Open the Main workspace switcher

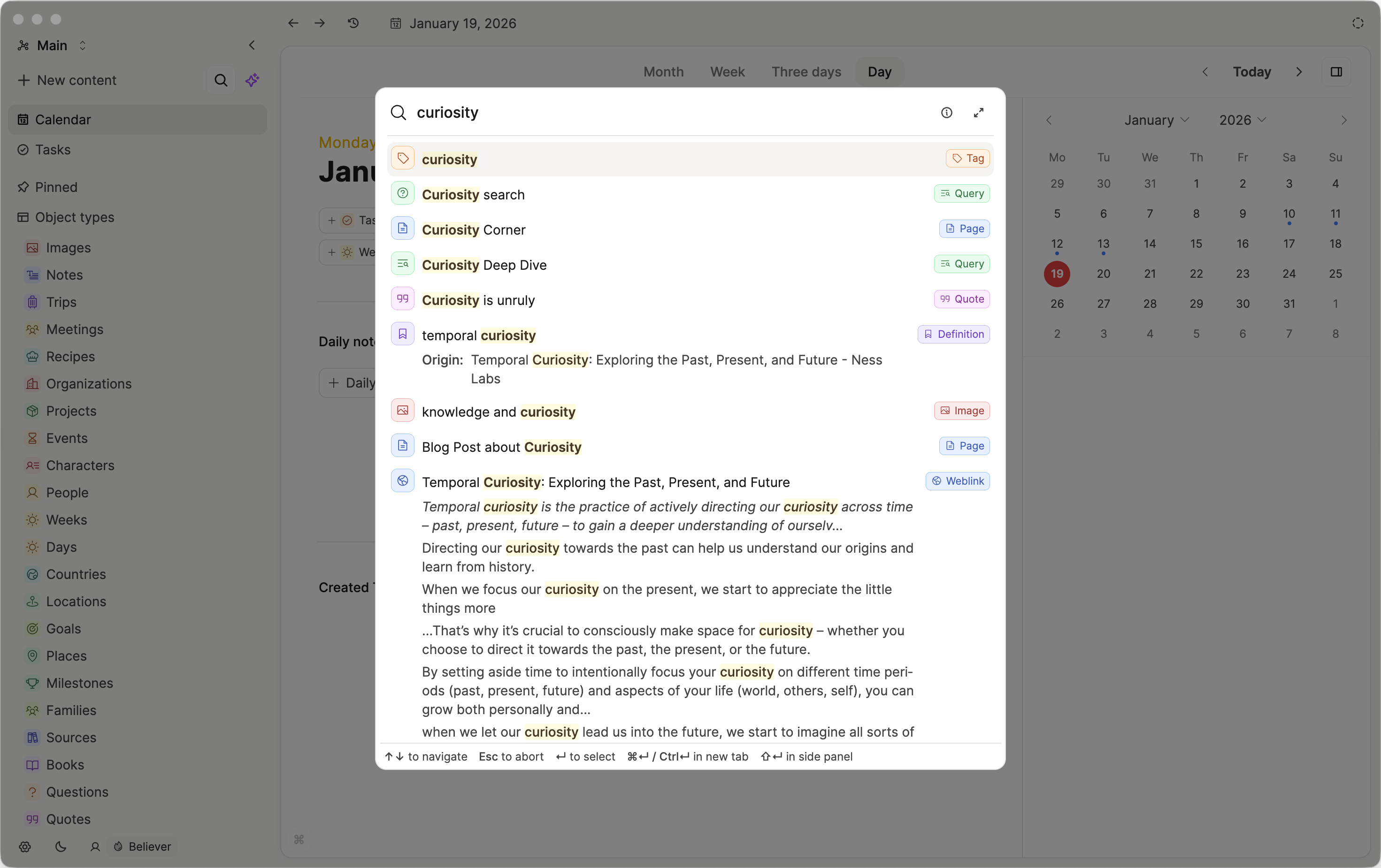[x=52, y=46]
